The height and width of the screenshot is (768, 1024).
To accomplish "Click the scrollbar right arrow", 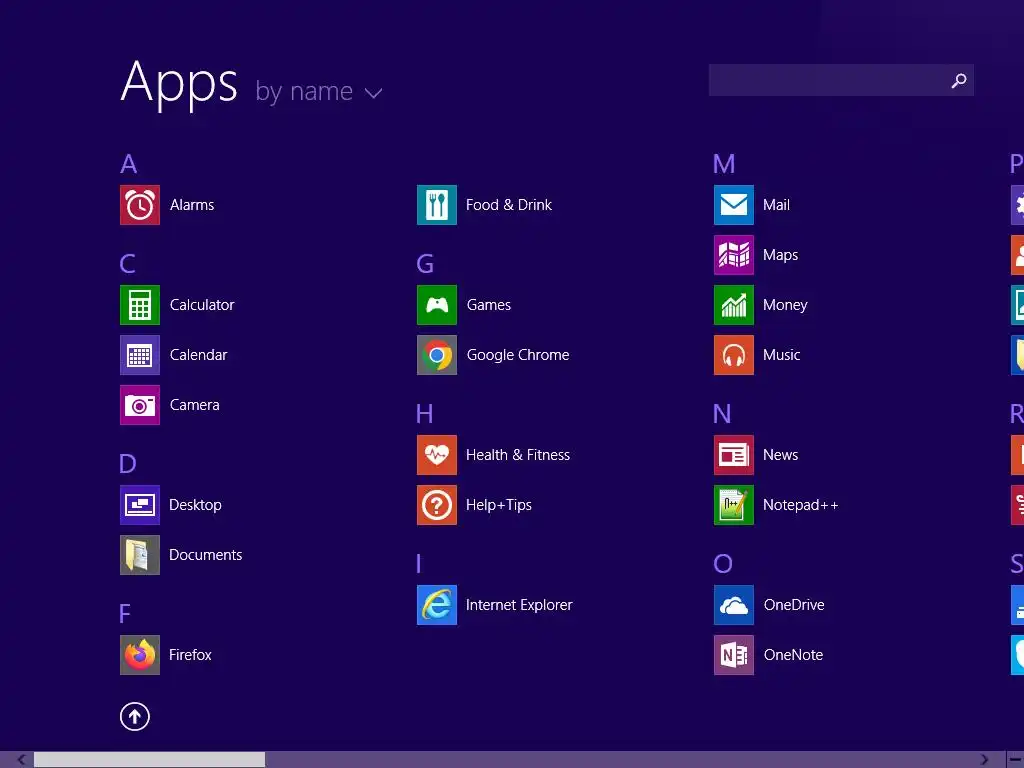I will pos(984,760).
